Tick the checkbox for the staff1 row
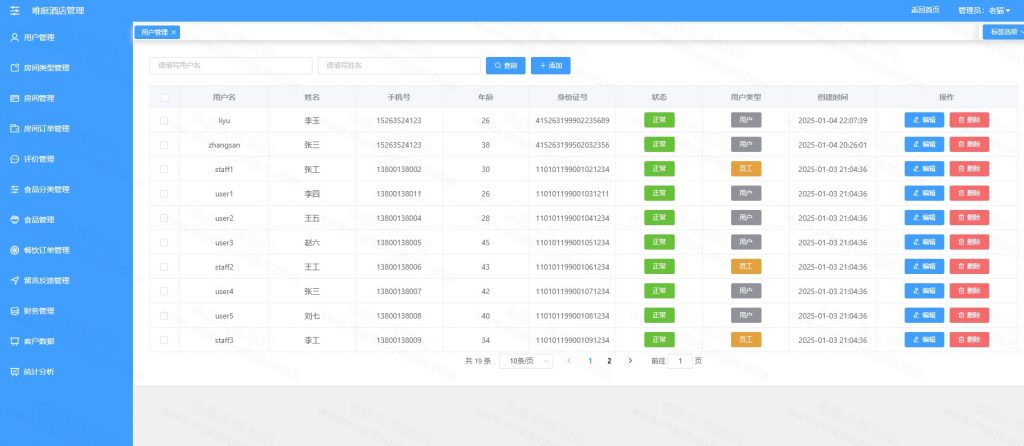This screenshot has height=446, width=1024. [164, 169]
